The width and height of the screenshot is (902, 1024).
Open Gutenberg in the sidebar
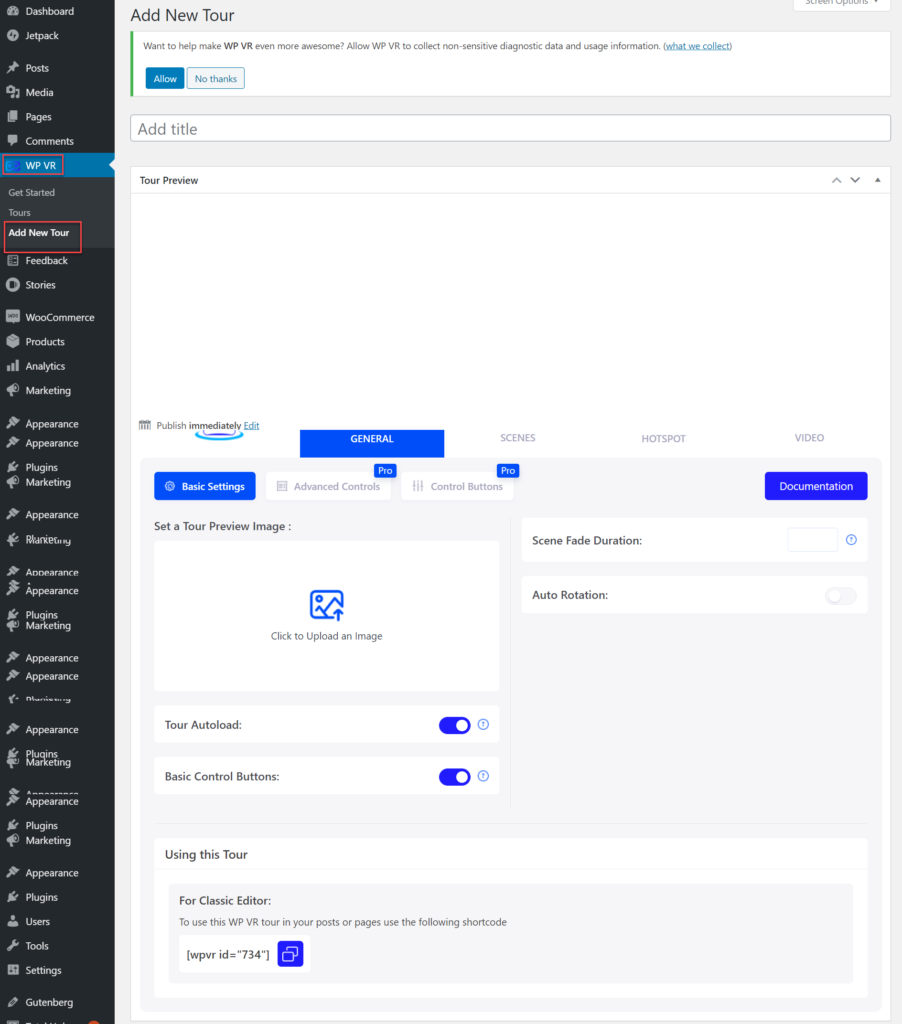tap(40, 1002)
